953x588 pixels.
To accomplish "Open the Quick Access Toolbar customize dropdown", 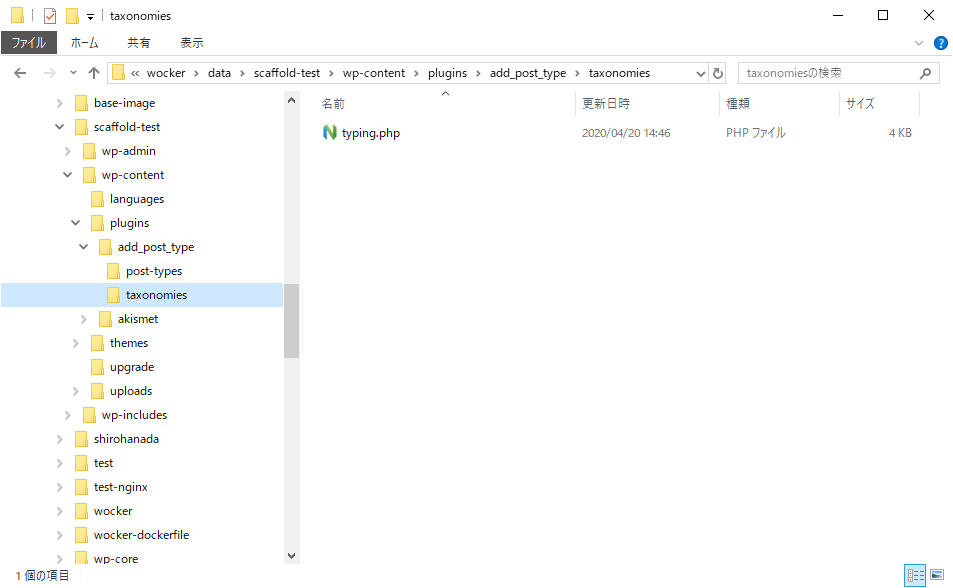I will pos(90,16).
